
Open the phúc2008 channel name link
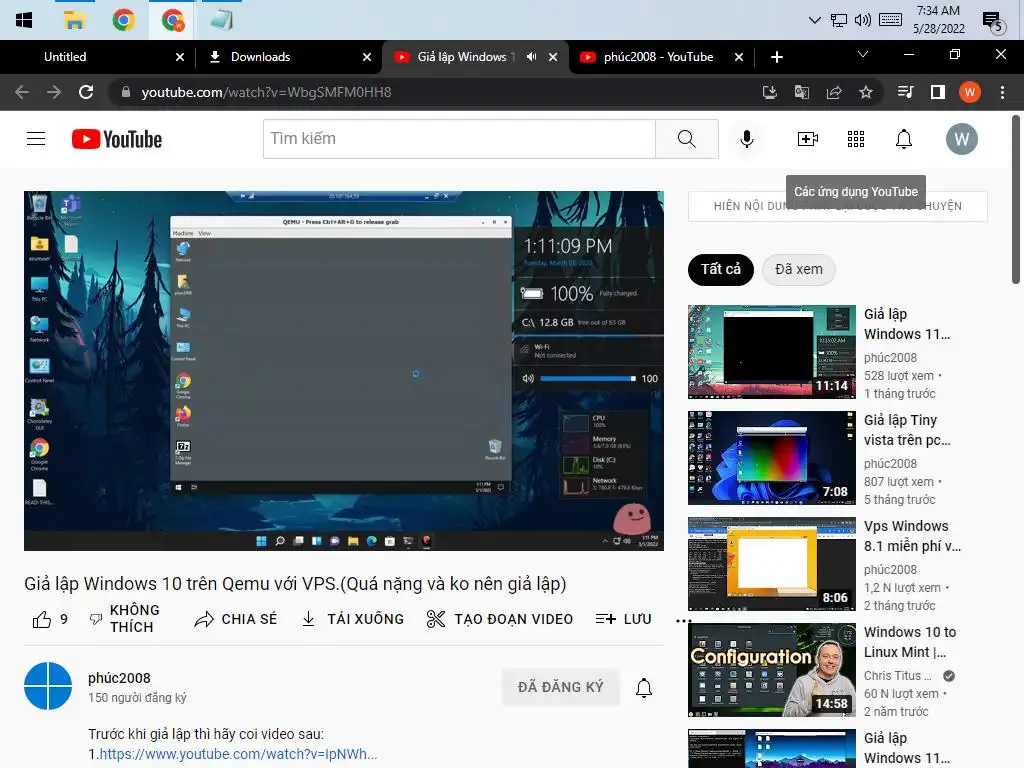pyautogui.click(x=120, y=678)
